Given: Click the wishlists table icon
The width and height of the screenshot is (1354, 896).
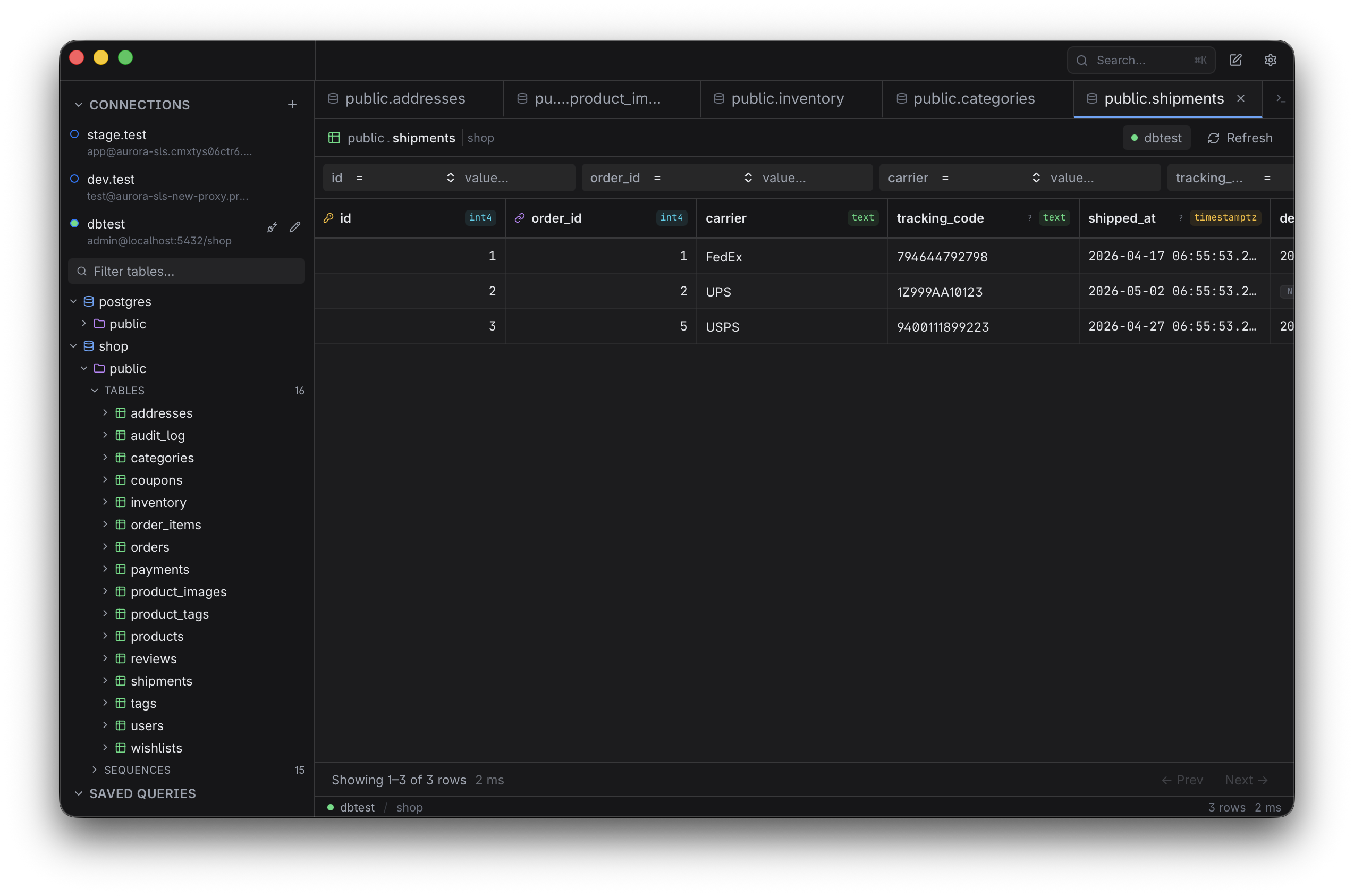Looking at the screenshot, I should pos(121,748).
